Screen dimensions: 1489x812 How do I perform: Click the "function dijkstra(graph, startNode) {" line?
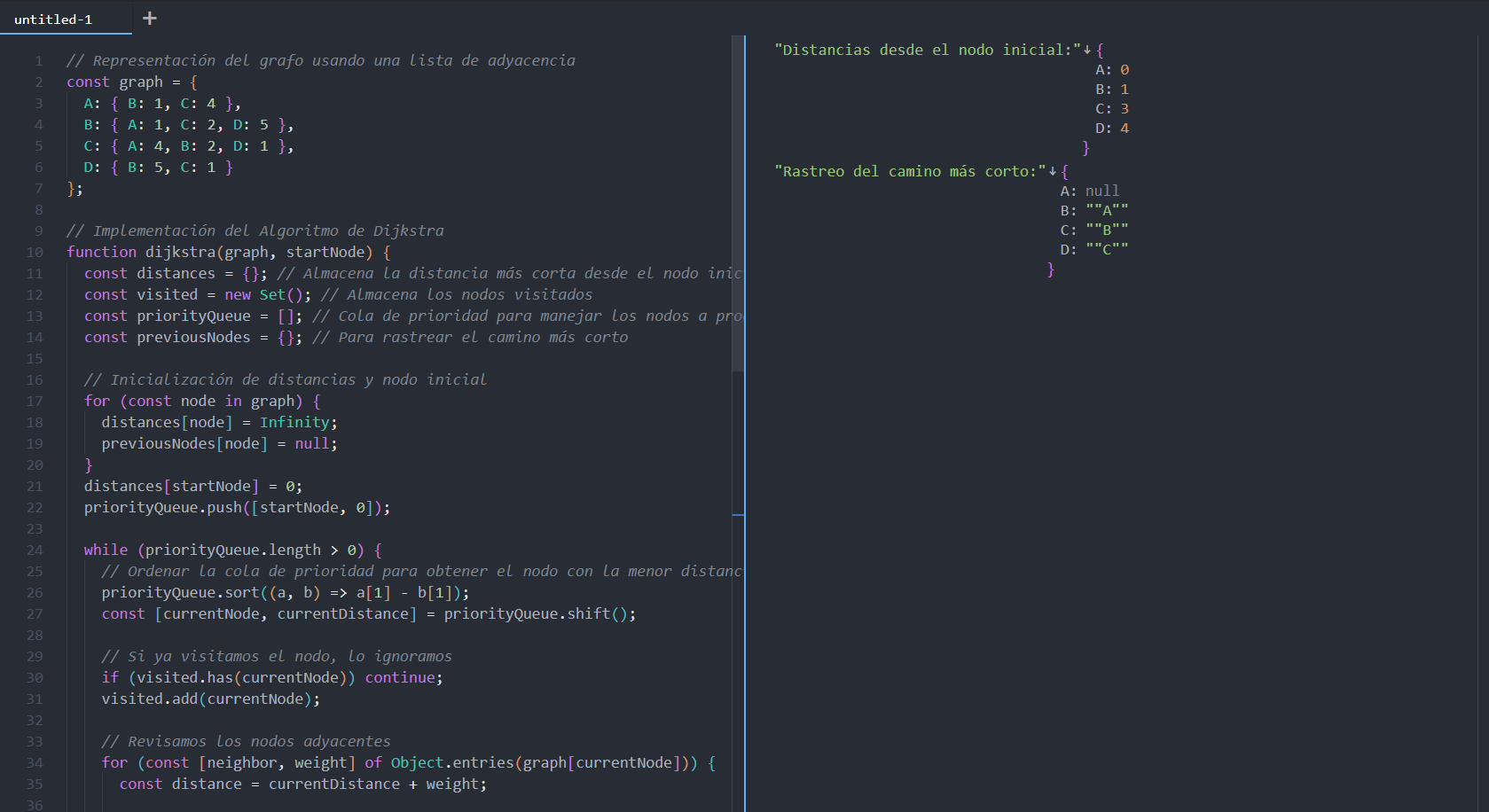(229, 253)
